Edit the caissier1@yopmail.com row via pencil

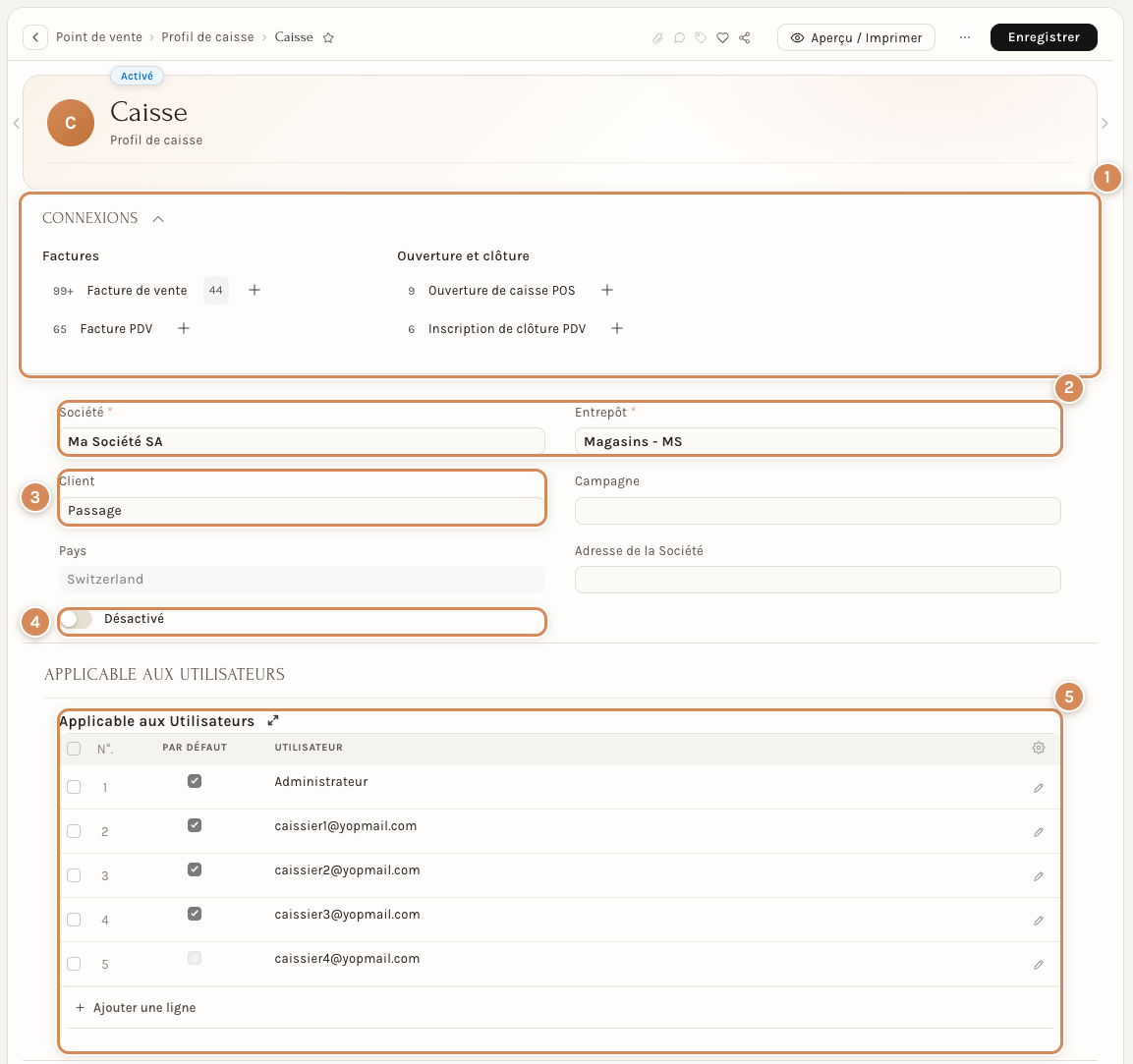point(1039,832)
